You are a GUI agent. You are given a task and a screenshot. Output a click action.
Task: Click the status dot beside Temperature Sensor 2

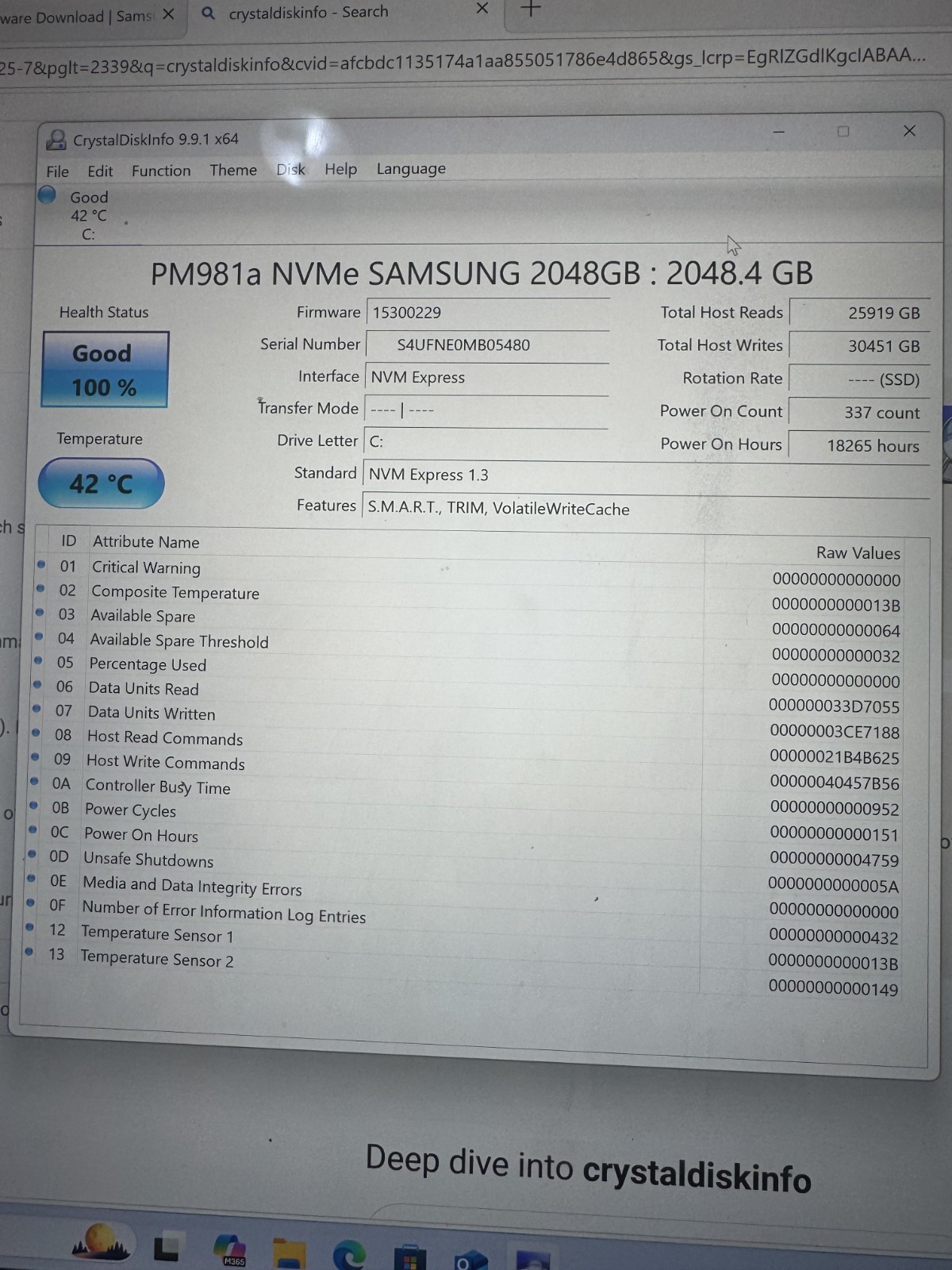[29, 951]
